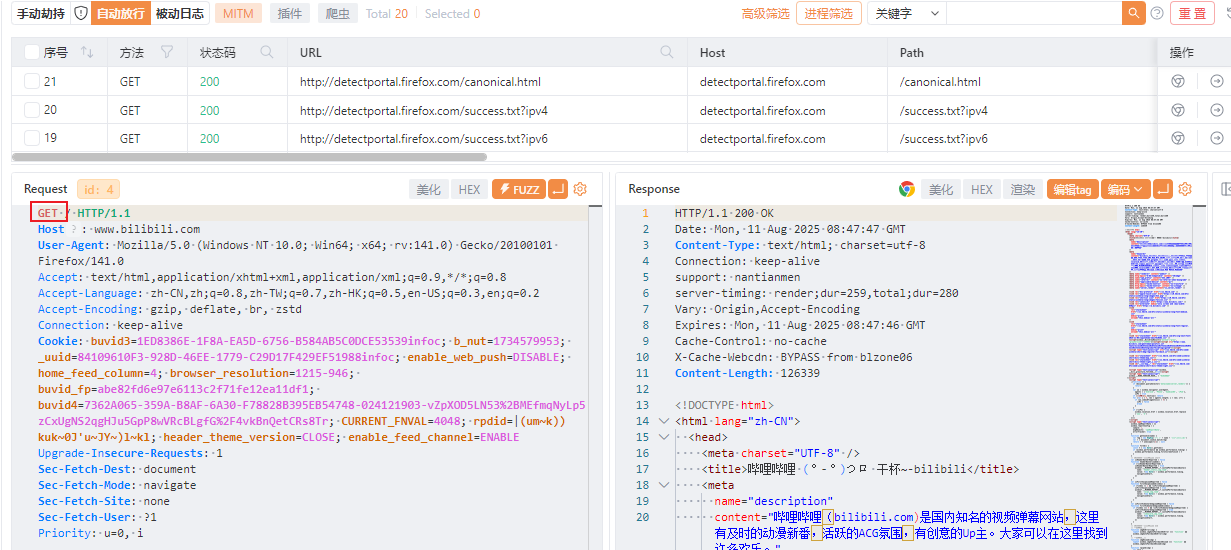This screenshot has width=1231, height=550.
Task: Click status code 200 in row 21
Action: tap(209, 82)
